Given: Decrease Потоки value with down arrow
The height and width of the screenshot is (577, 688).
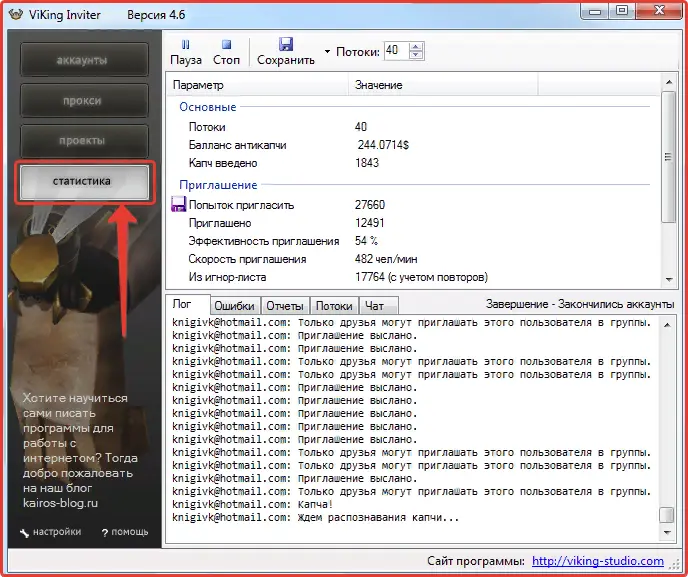Looking at the screenshot, I should pyautogui.click(x=416, y=55).
